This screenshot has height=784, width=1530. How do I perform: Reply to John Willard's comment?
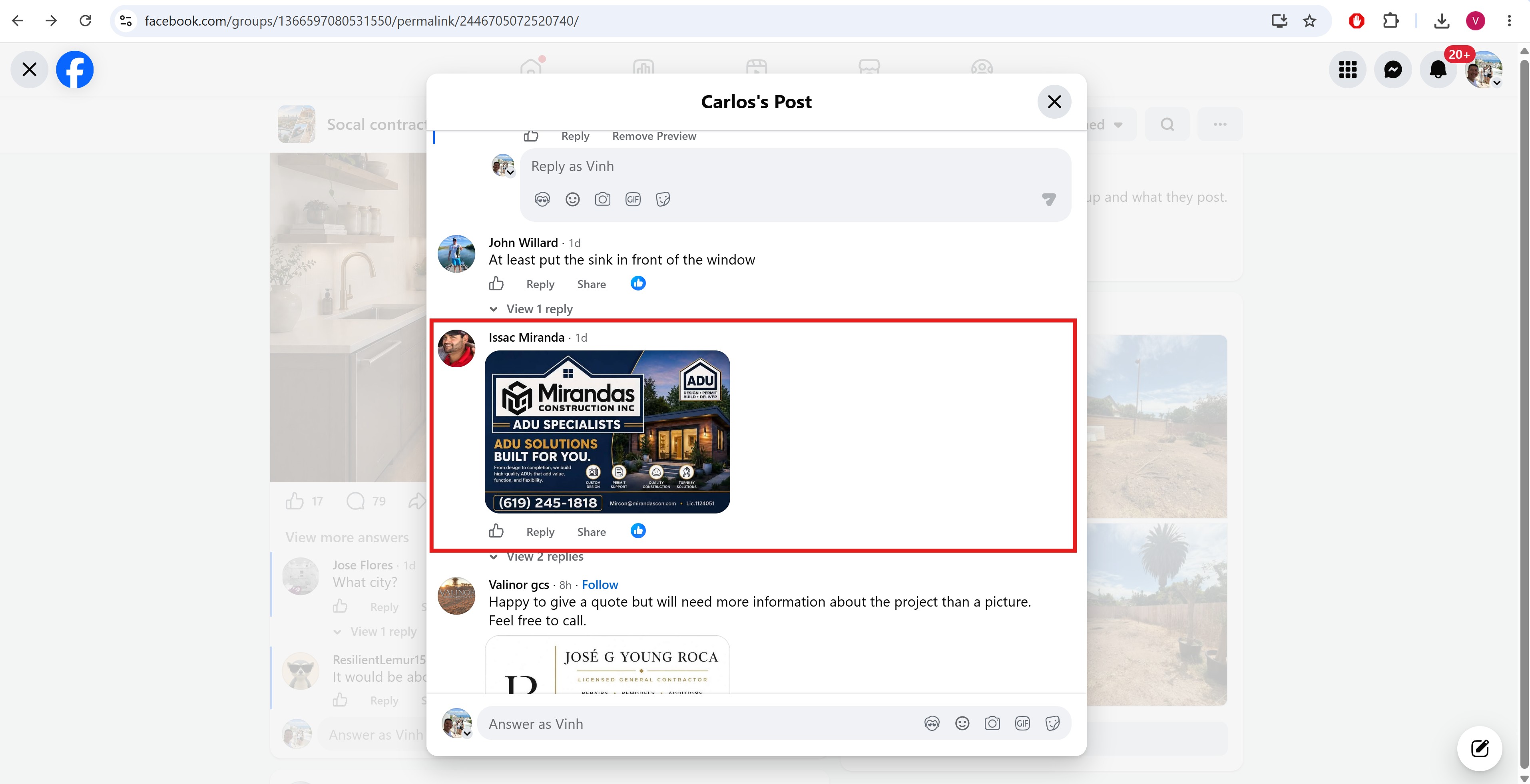click(540, 285)
